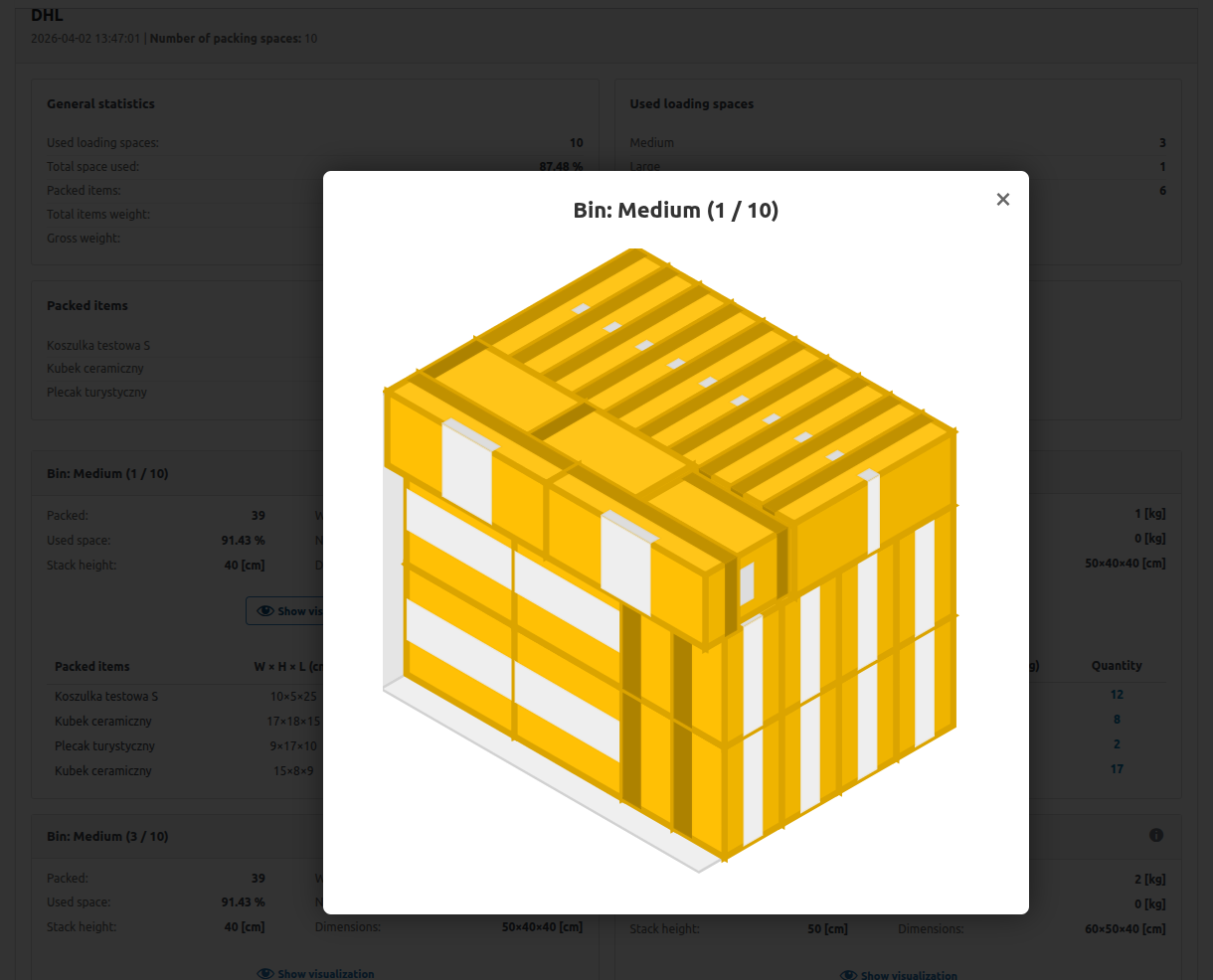Image resolution: width=1213 pixels, height=980 pixels.
Task: Open quantity link 17 for the second Kubek ceramiczny
Action: point(1117,768)
